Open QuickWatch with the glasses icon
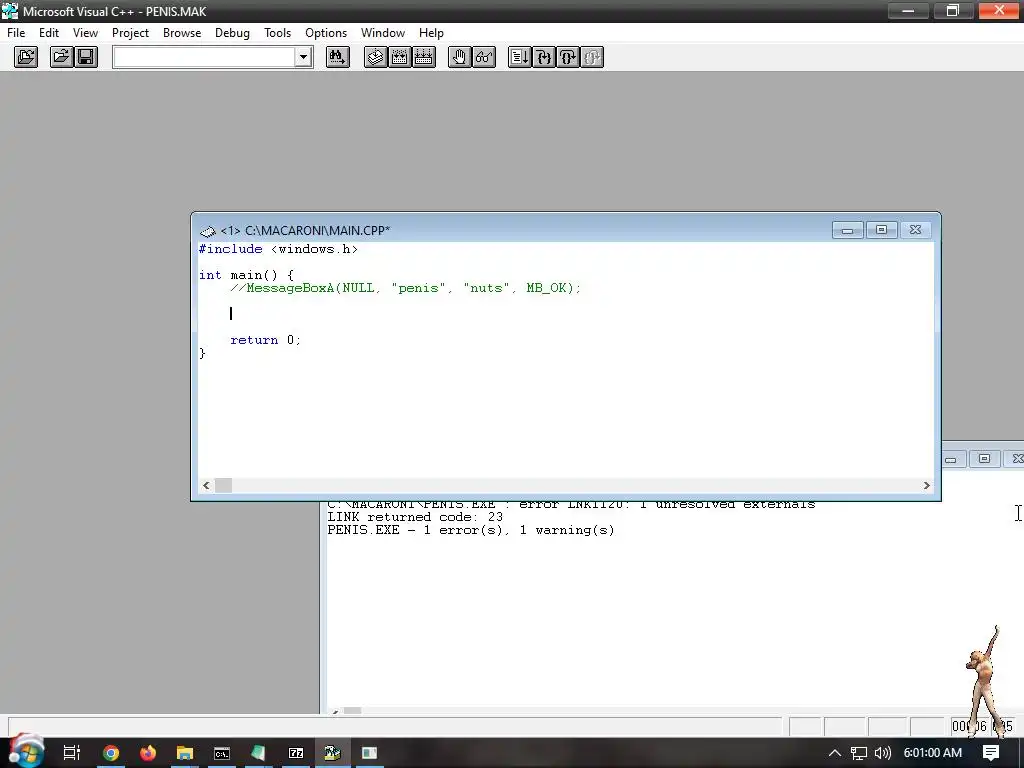Screen dimensions: 1024x768 484,57
